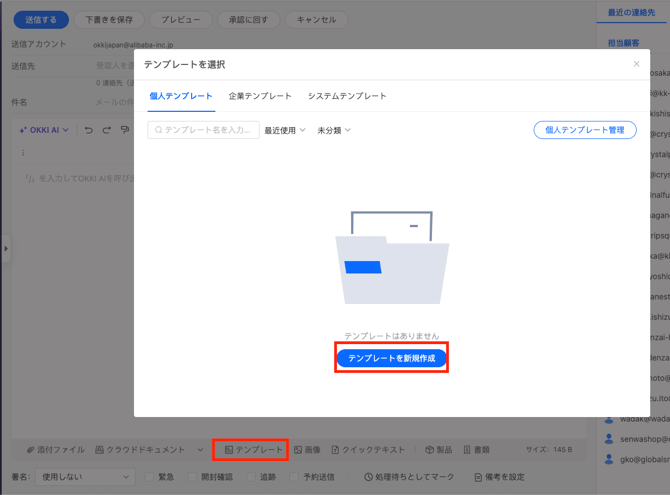670x495 pixels.
Task: Switch to the システムテンプレート tab
Action: pos(347,96)
